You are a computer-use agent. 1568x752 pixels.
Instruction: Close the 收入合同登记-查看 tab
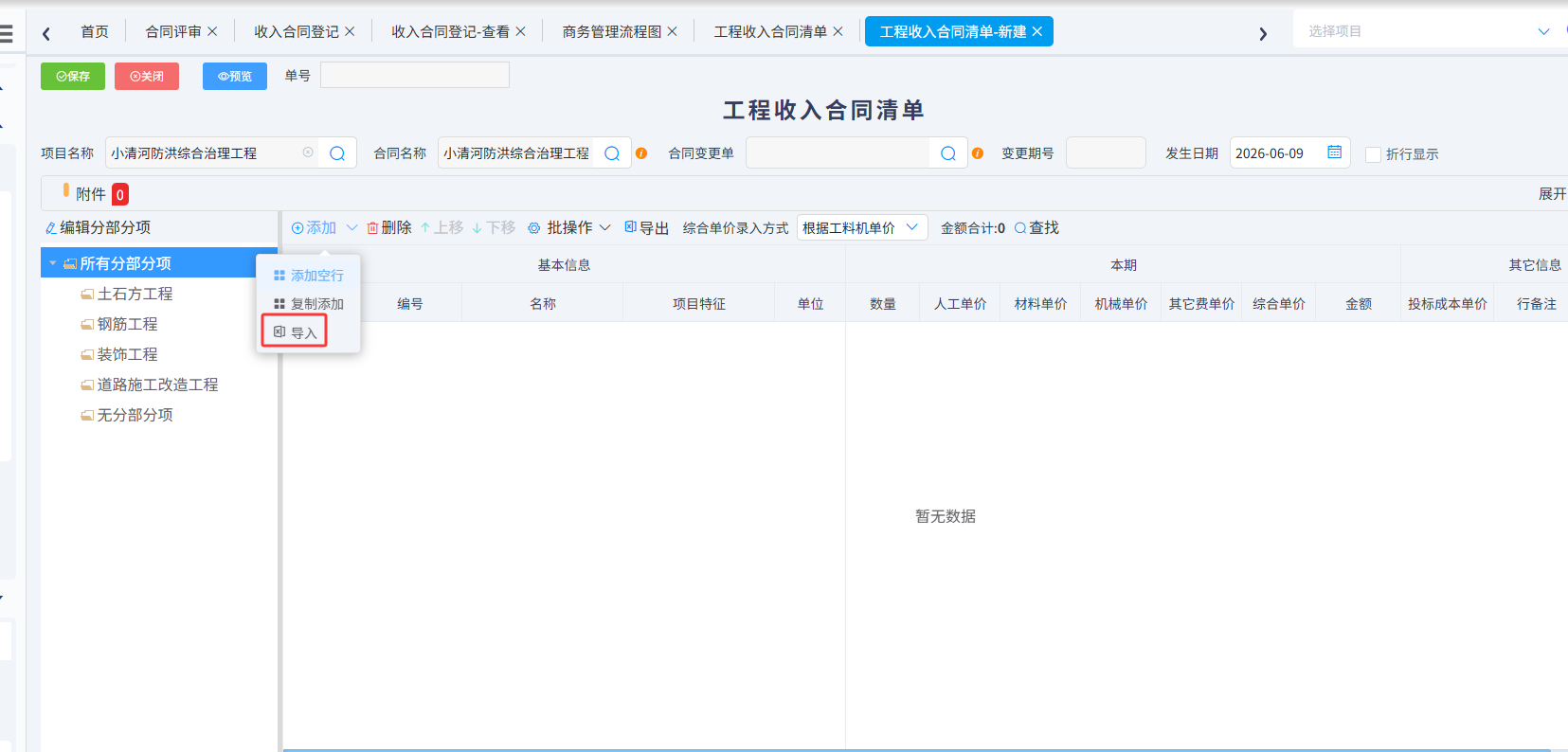coord(520,31)
